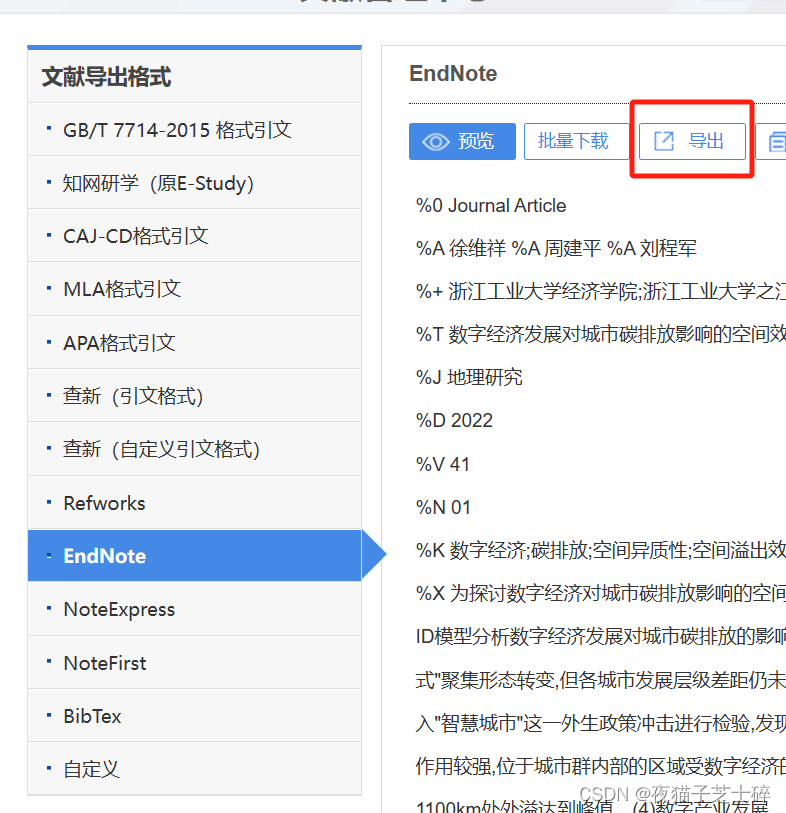The height and width of the screenshot is (813, 786).
Task: Click the 文献导出格式 panel heading
Action: 107,77
